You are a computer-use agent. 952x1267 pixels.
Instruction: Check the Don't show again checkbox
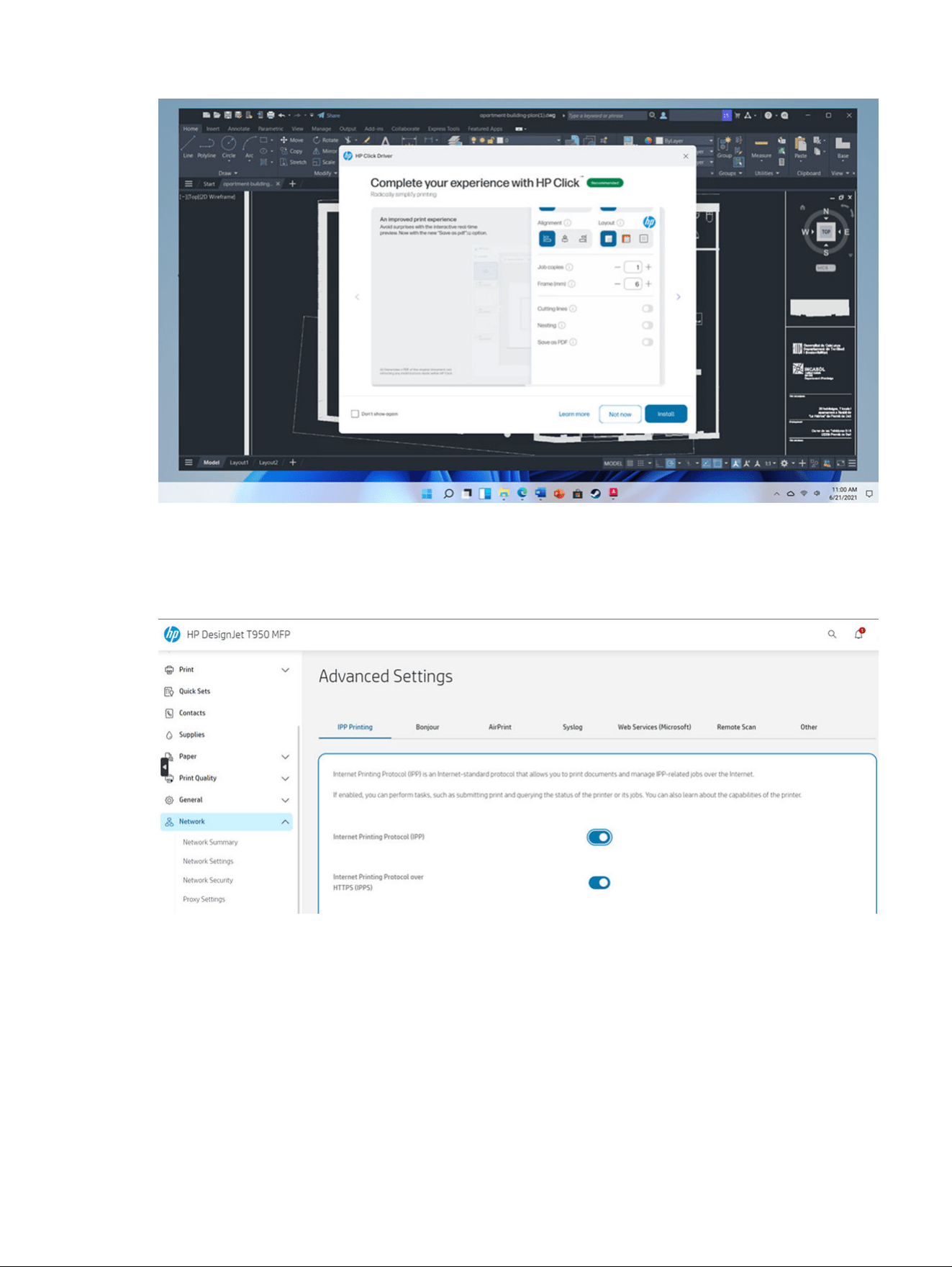pos(355,414)
